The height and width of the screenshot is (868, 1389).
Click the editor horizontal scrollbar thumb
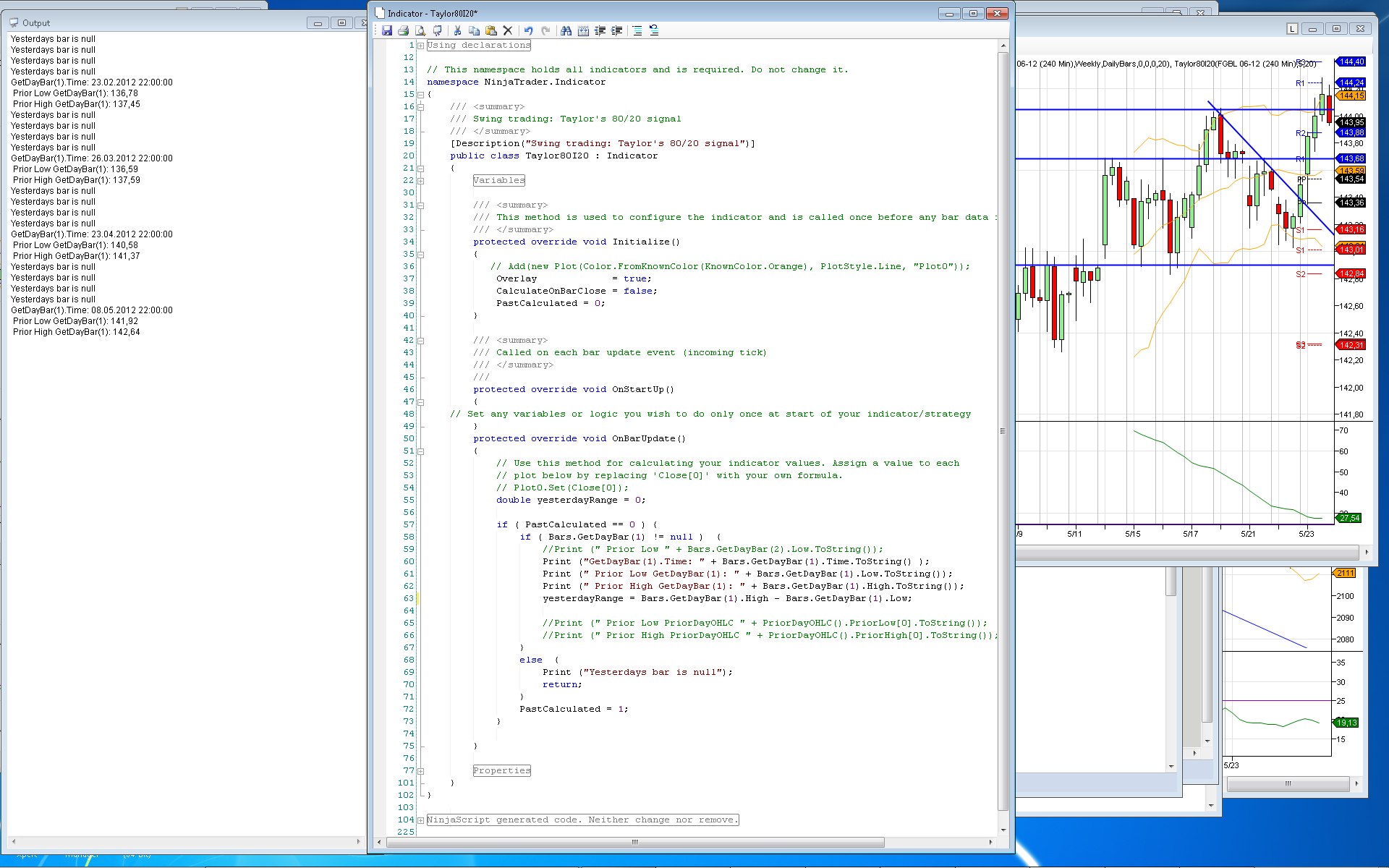[x=635, y=842]
